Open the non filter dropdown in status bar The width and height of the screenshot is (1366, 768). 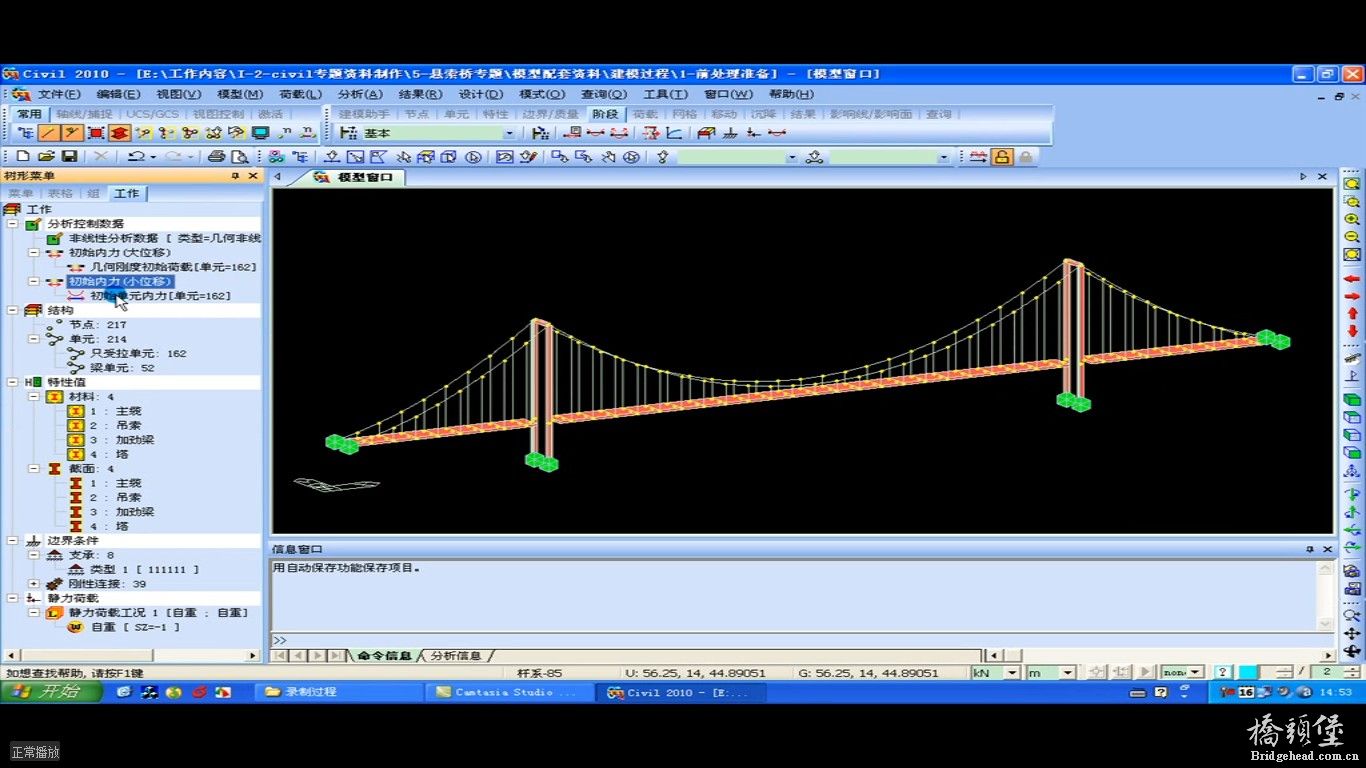(1197, 673)
